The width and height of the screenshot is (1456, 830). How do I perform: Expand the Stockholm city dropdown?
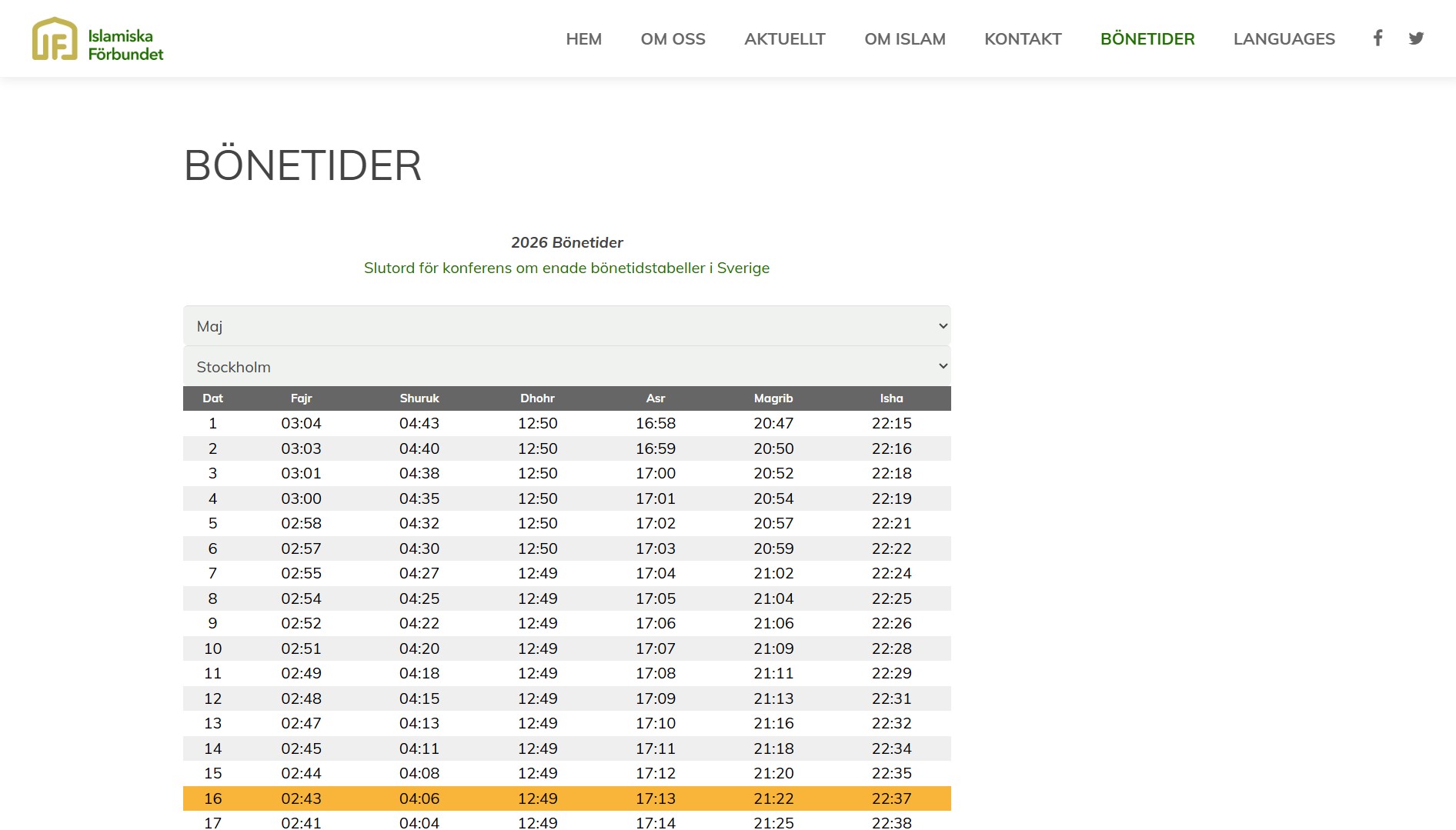(x=566, y=367)
